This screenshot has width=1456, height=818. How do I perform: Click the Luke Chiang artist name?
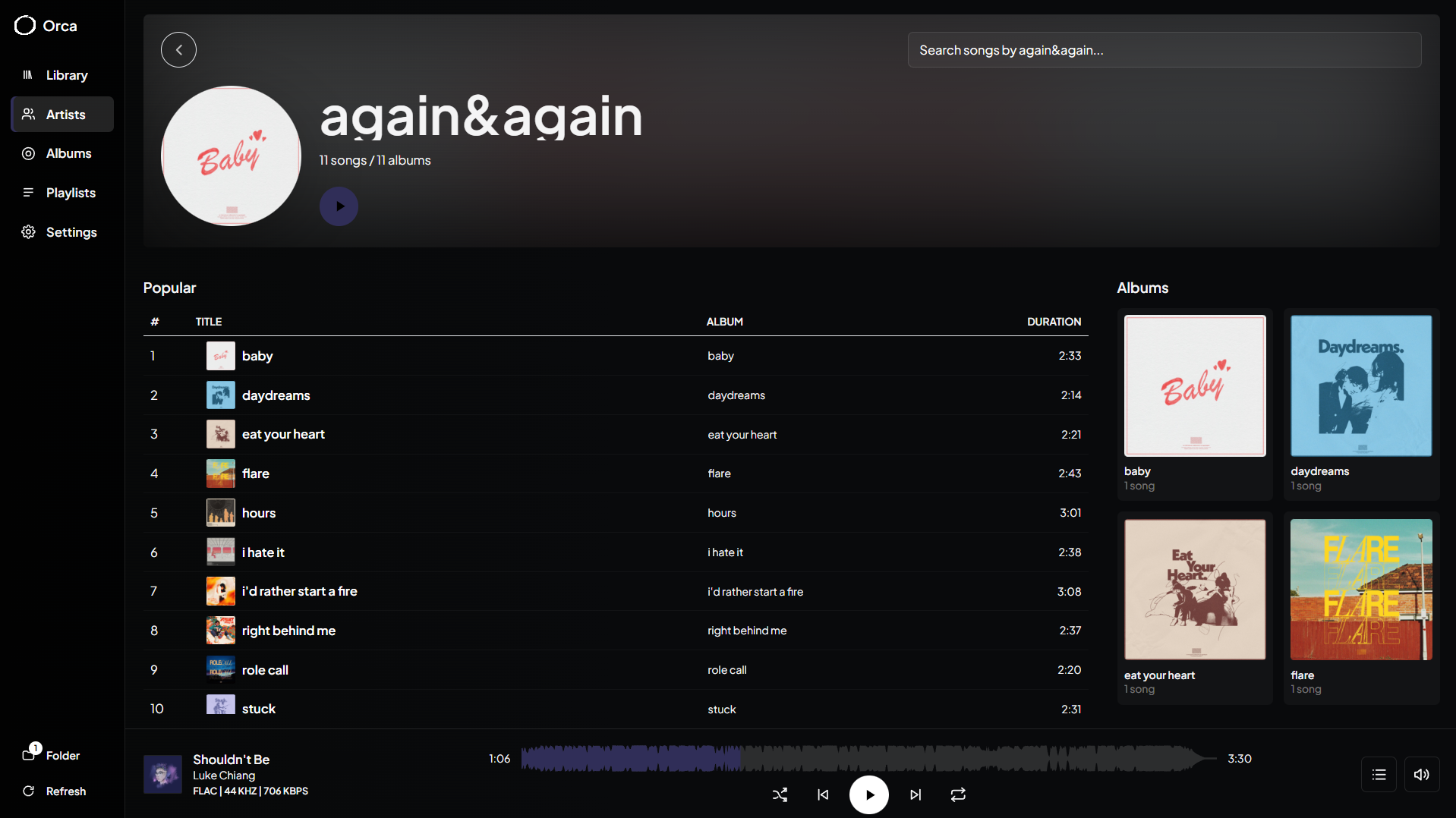click(224, 776)
